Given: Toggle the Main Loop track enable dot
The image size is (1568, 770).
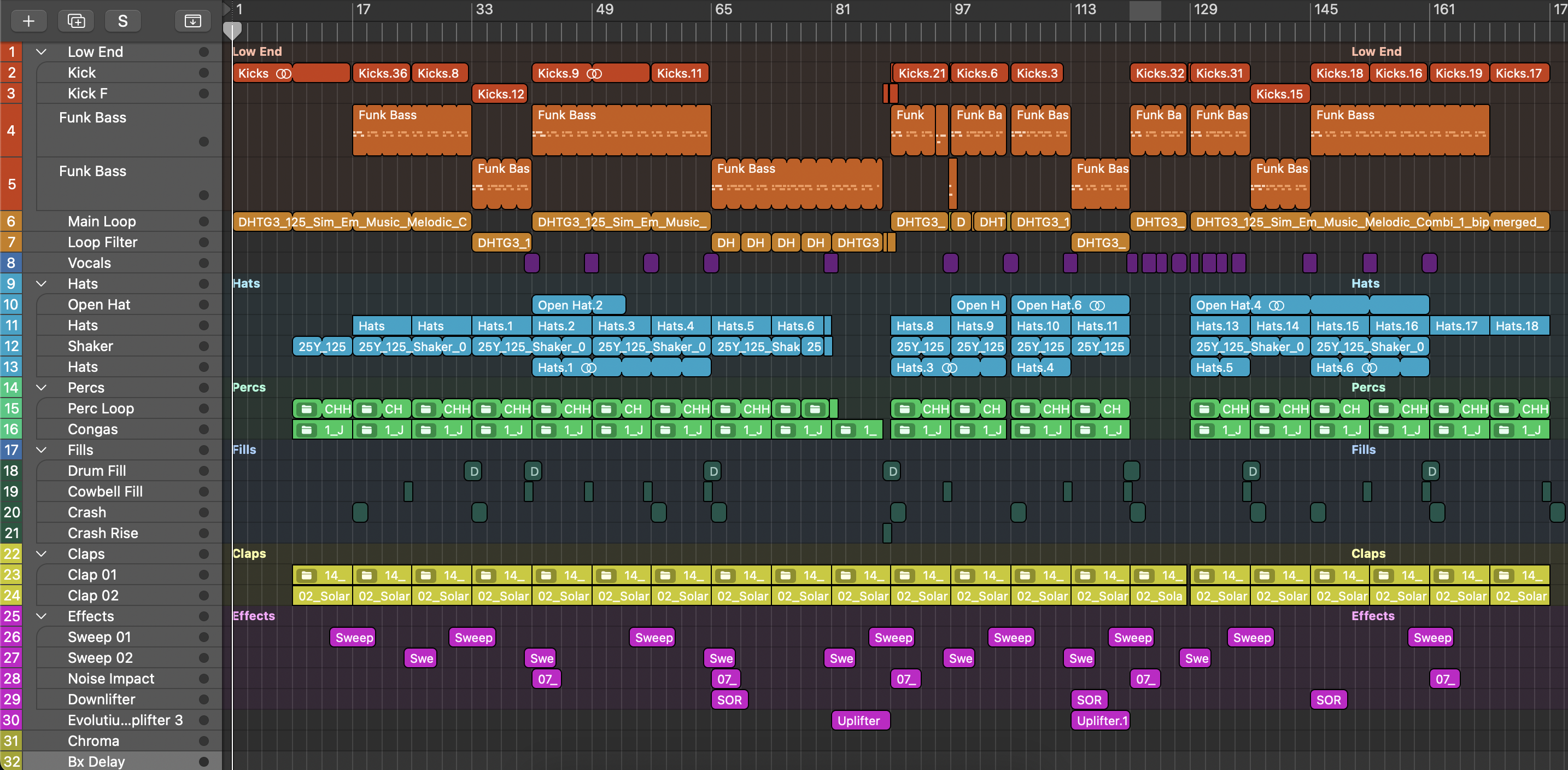Looking at the screenshot, I should pyautogui.click(x=204, y=221).
